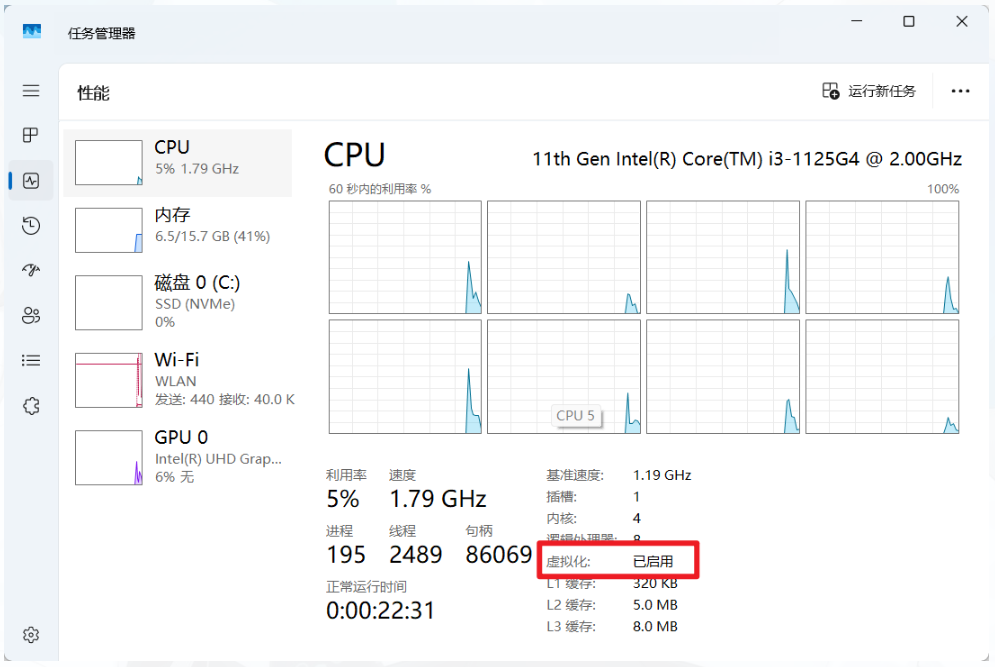Open the Details list page icon
Screen dimensions: 995x667
[30, 360]
